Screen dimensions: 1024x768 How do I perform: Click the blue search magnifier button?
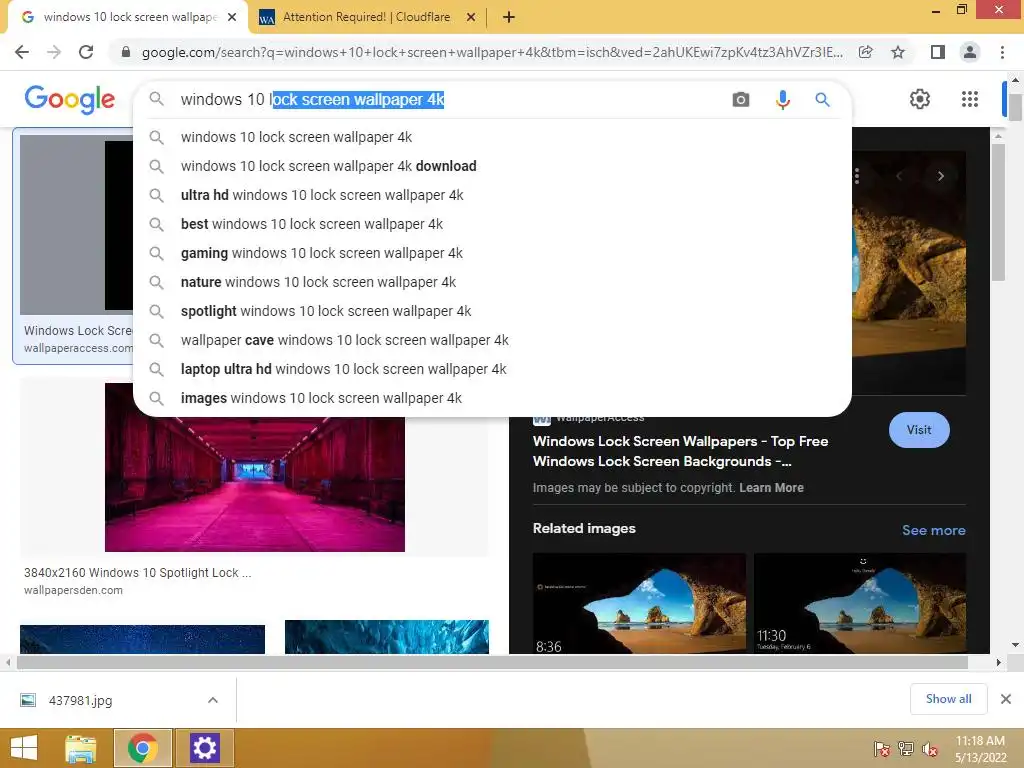click(822, 99)
